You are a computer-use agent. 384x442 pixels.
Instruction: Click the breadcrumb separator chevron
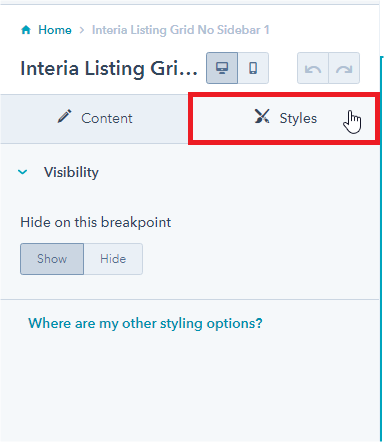coord(82,30)
